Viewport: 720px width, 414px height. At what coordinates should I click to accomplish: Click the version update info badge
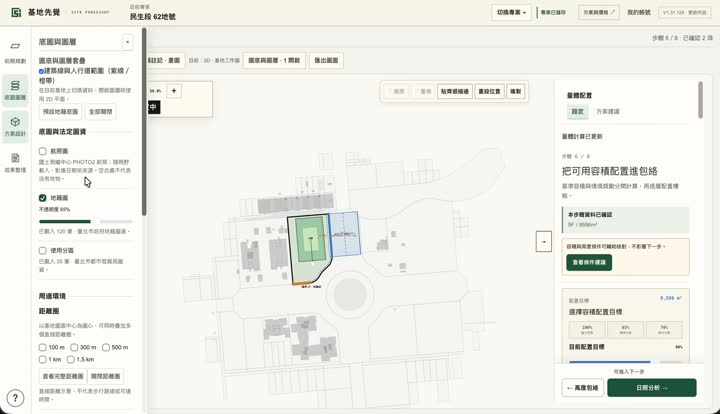tap(685, 12)
